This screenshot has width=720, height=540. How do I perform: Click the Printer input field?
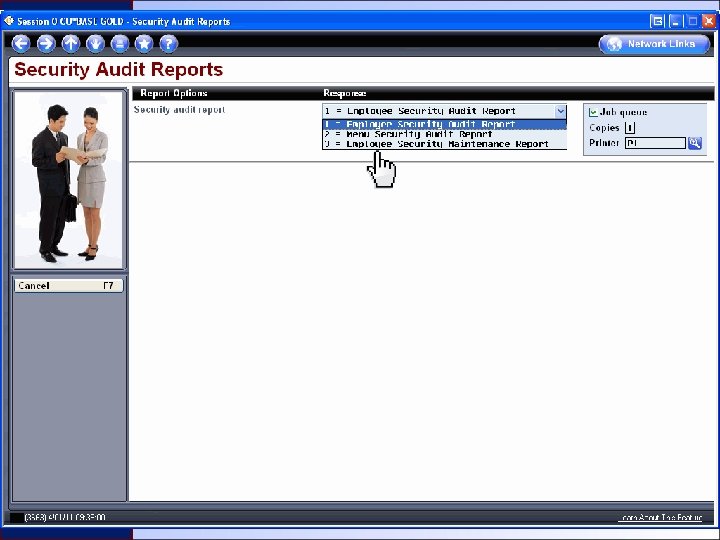pyautogui.click(x=655, y=143)
